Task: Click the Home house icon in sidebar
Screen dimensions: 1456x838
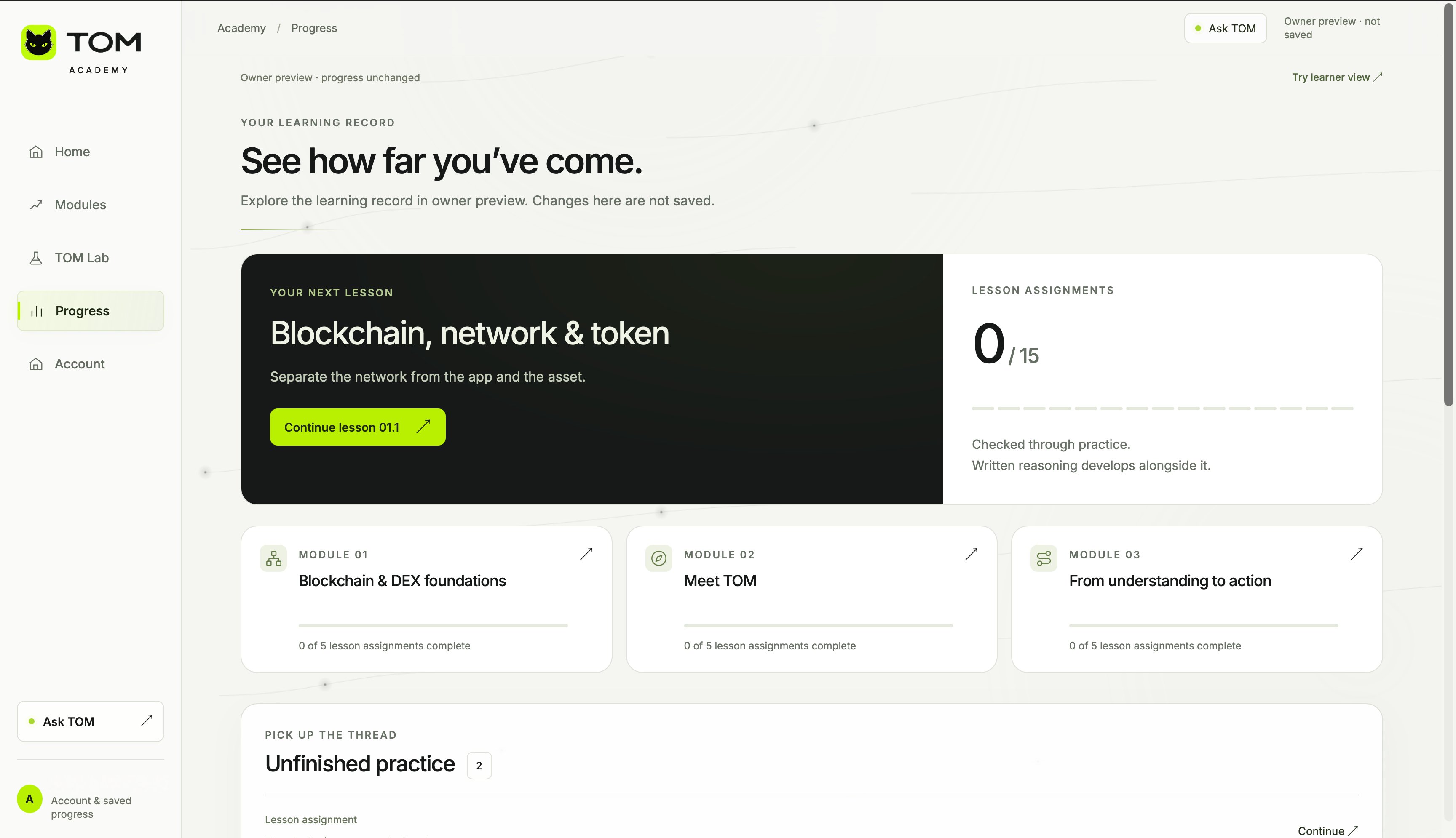Action: click(x=36, y=152)
